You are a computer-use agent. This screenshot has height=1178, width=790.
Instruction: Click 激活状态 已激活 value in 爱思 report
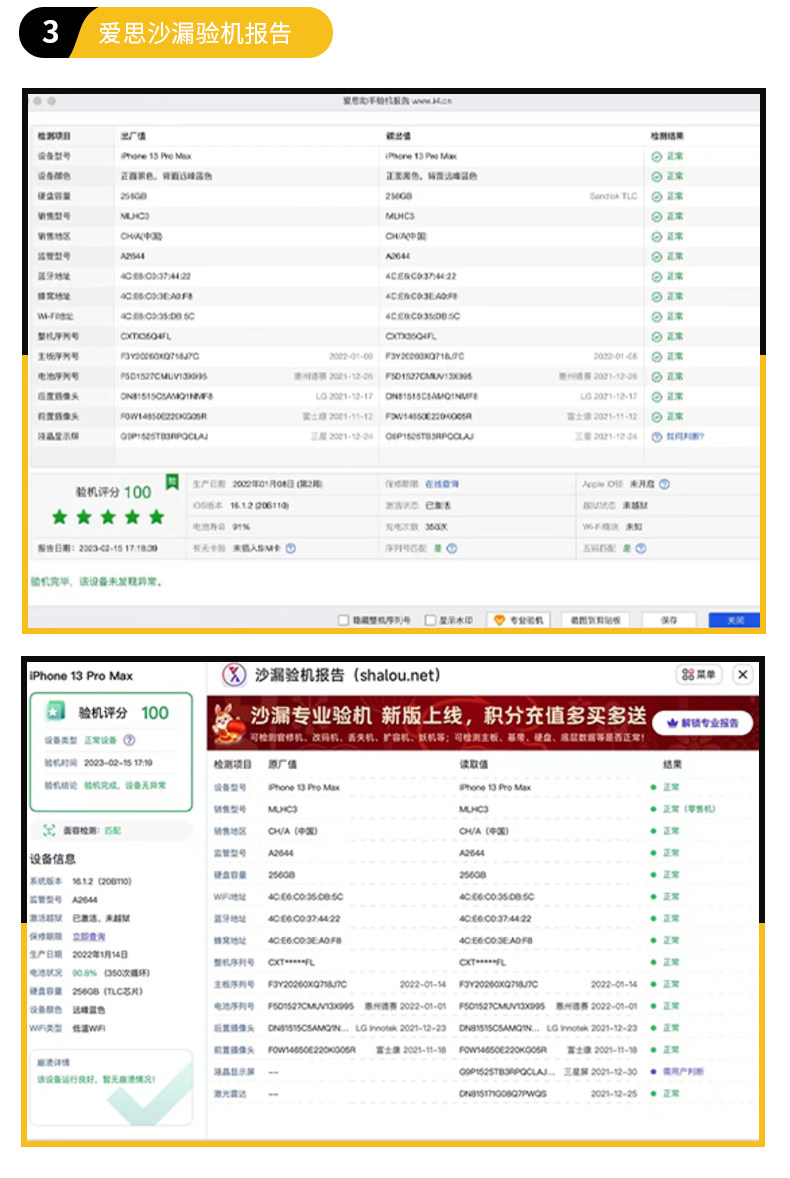point(439,506)
